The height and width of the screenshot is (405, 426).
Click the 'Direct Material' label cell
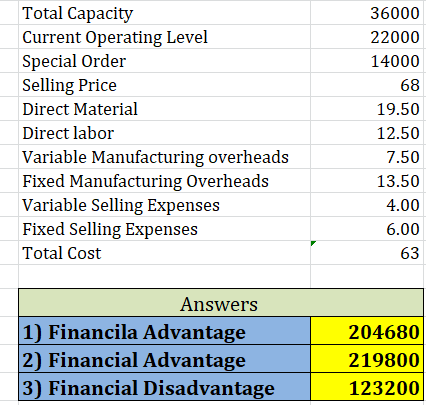pyautogui.click(x=164, y=109)
